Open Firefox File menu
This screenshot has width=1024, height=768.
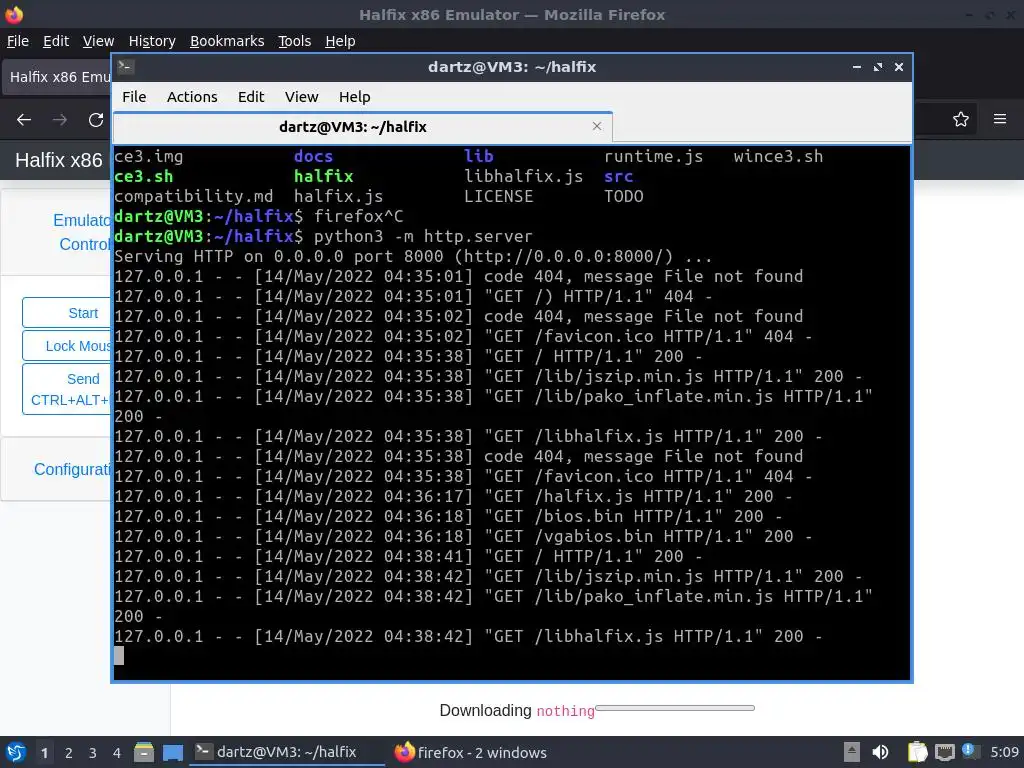(18, 41)
